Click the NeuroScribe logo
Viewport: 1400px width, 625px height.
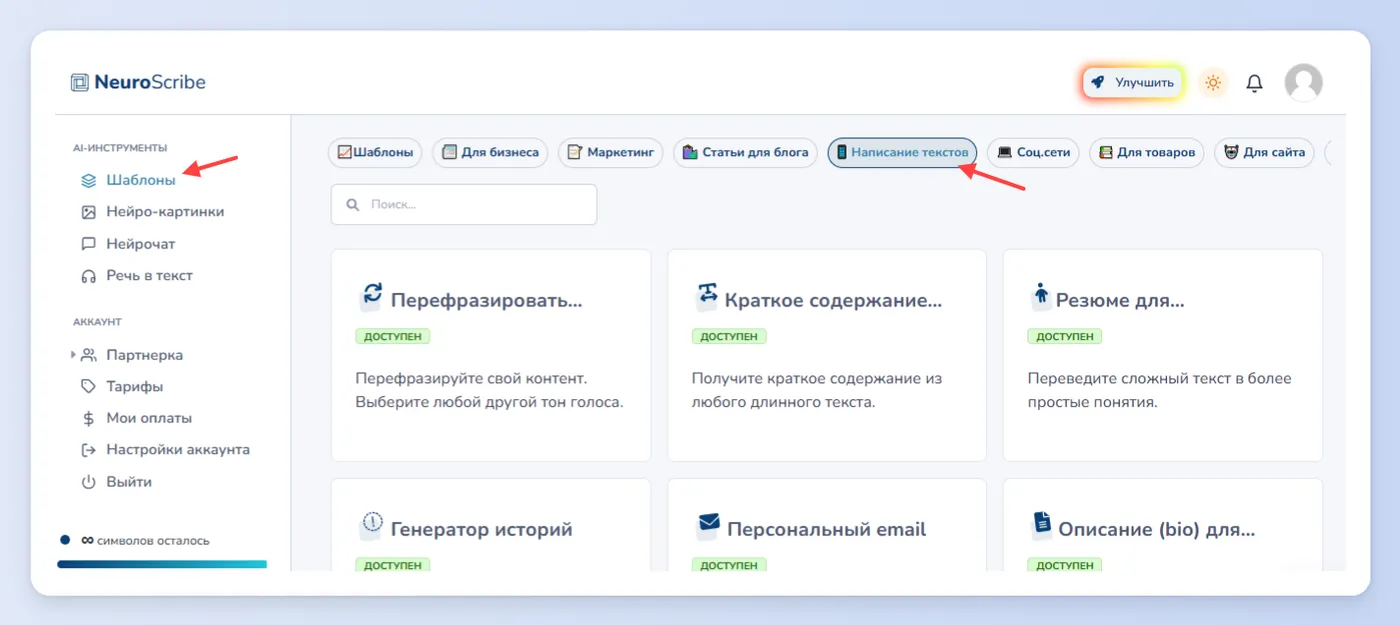click(138, 82)
